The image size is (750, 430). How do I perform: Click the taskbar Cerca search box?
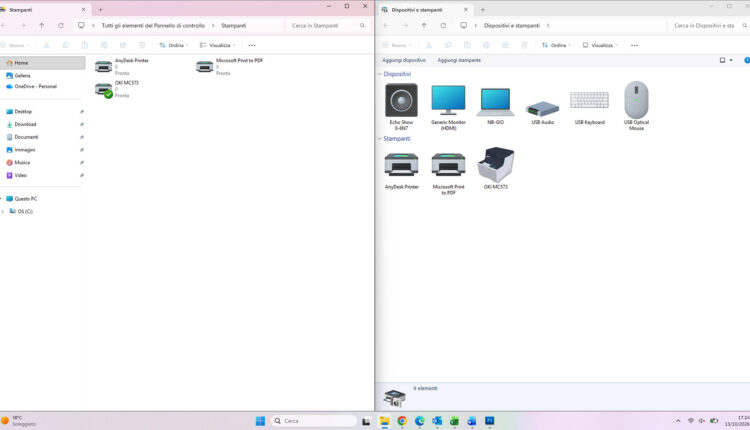(313, 421)
